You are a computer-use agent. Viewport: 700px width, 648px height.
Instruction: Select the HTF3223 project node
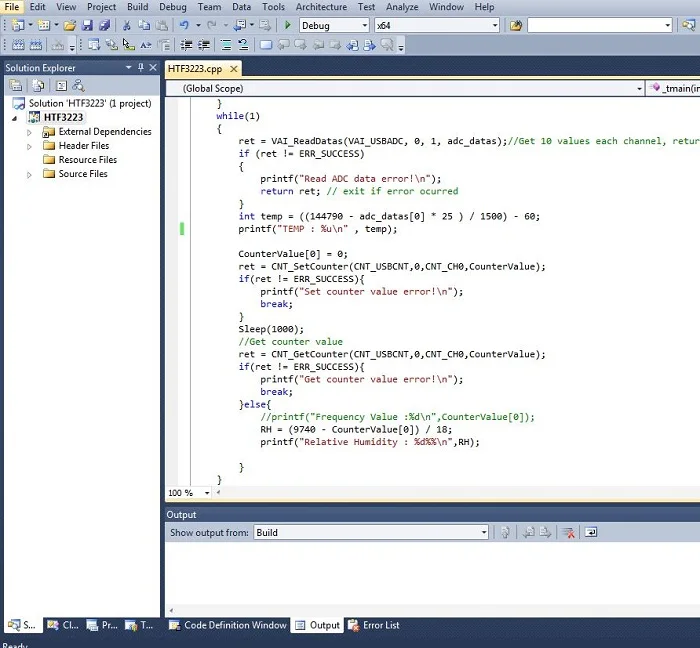coord(63,118)
